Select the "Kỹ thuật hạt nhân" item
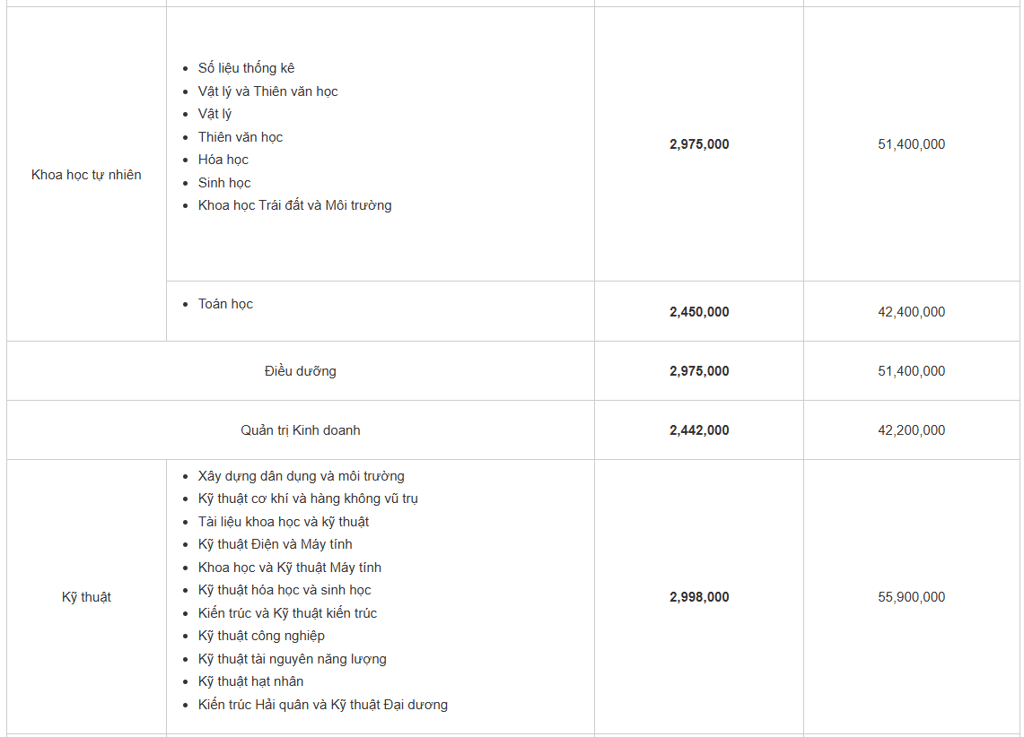The width and height of the screenshot is (1024, 737). point(250,681)
